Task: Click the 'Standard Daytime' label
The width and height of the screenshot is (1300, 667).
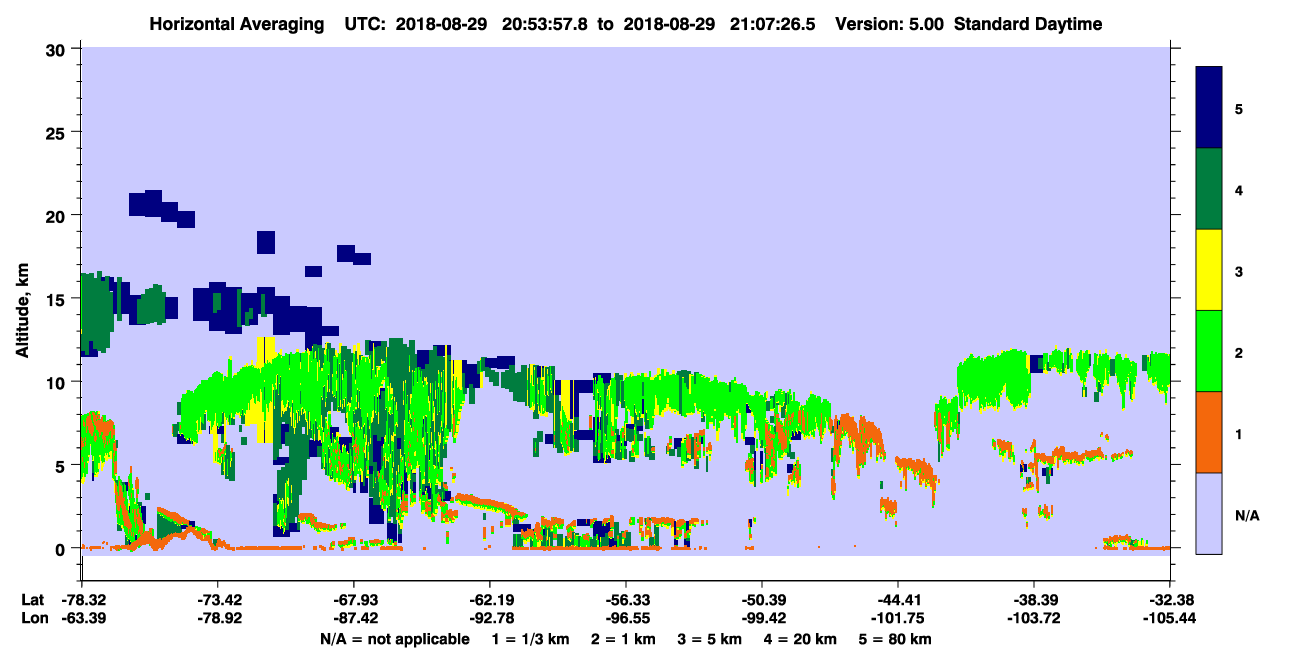Action: coord(1028,24)
